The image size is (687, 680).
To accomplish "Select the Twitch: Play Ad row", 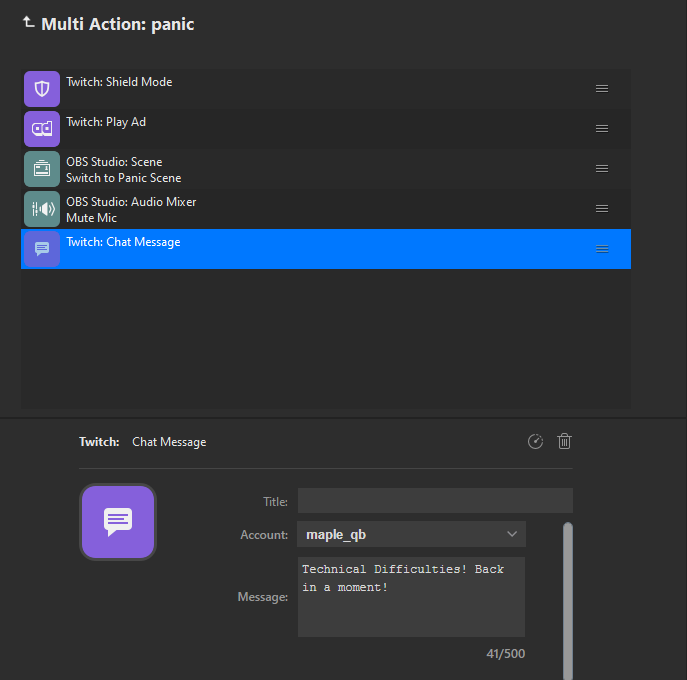I will [326, 129].
